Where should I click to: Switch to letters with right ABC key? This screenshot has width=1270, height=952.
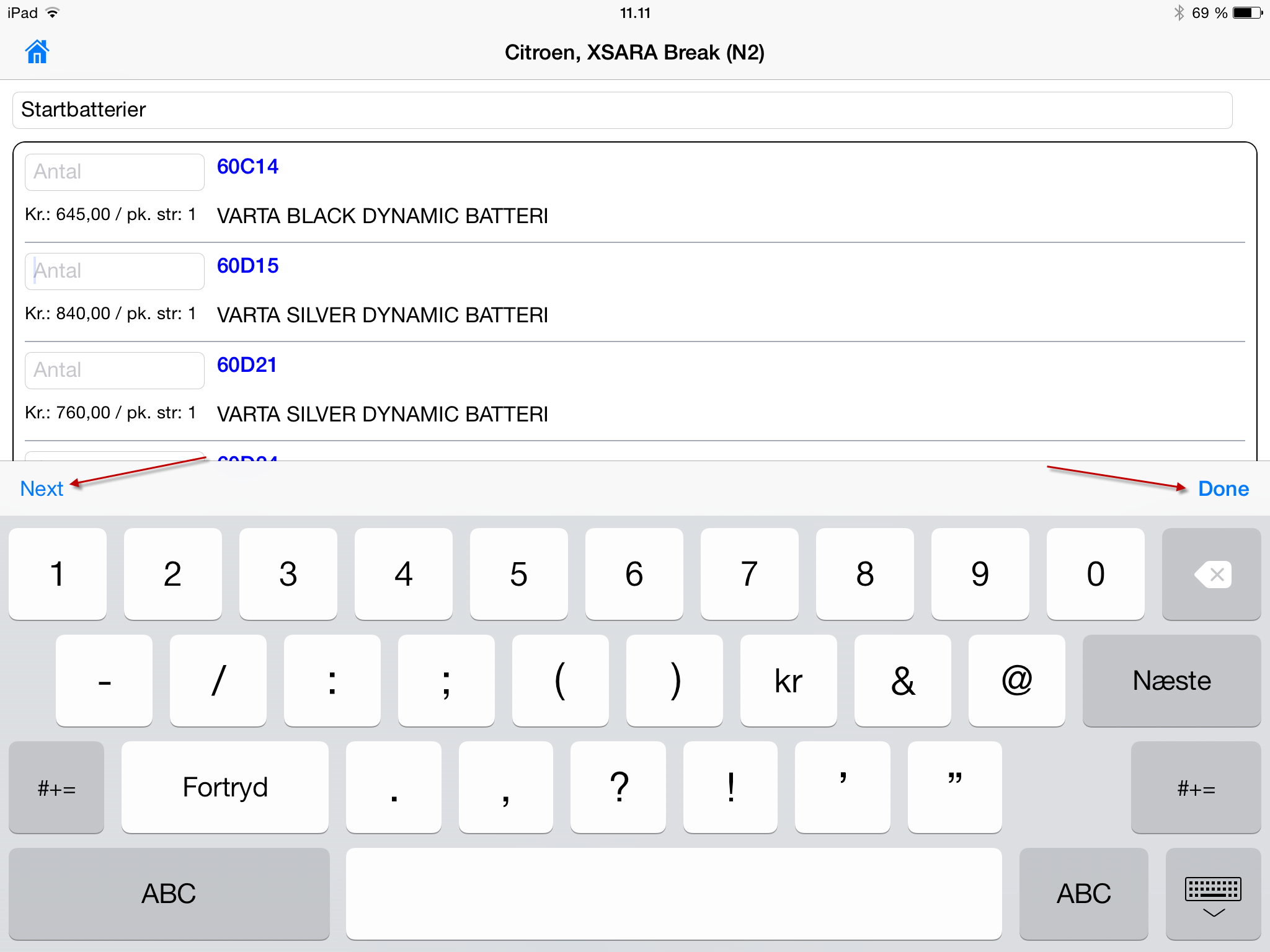pos(1083,894)
